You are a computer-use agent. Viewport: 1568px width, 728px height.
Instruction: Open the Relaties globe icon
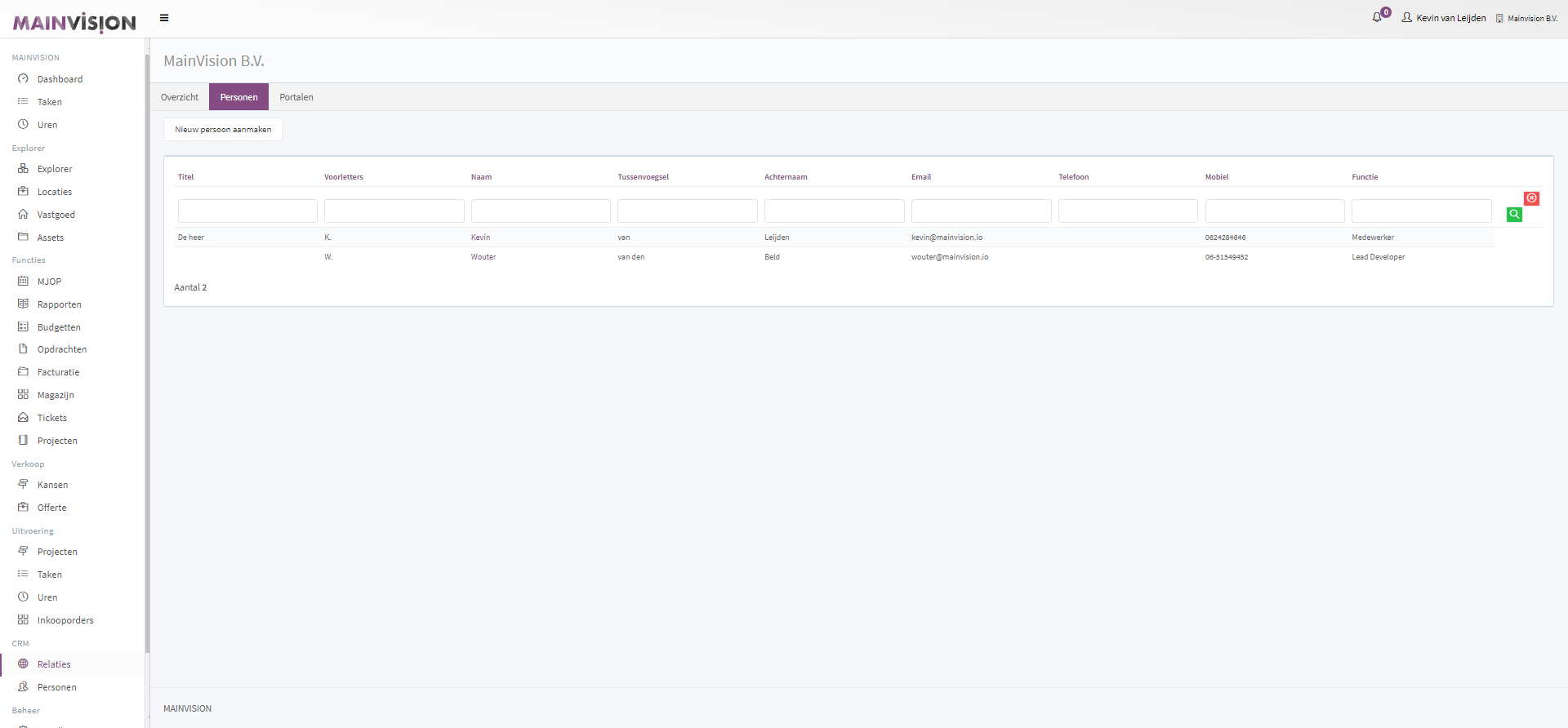[x=23, y=664]
